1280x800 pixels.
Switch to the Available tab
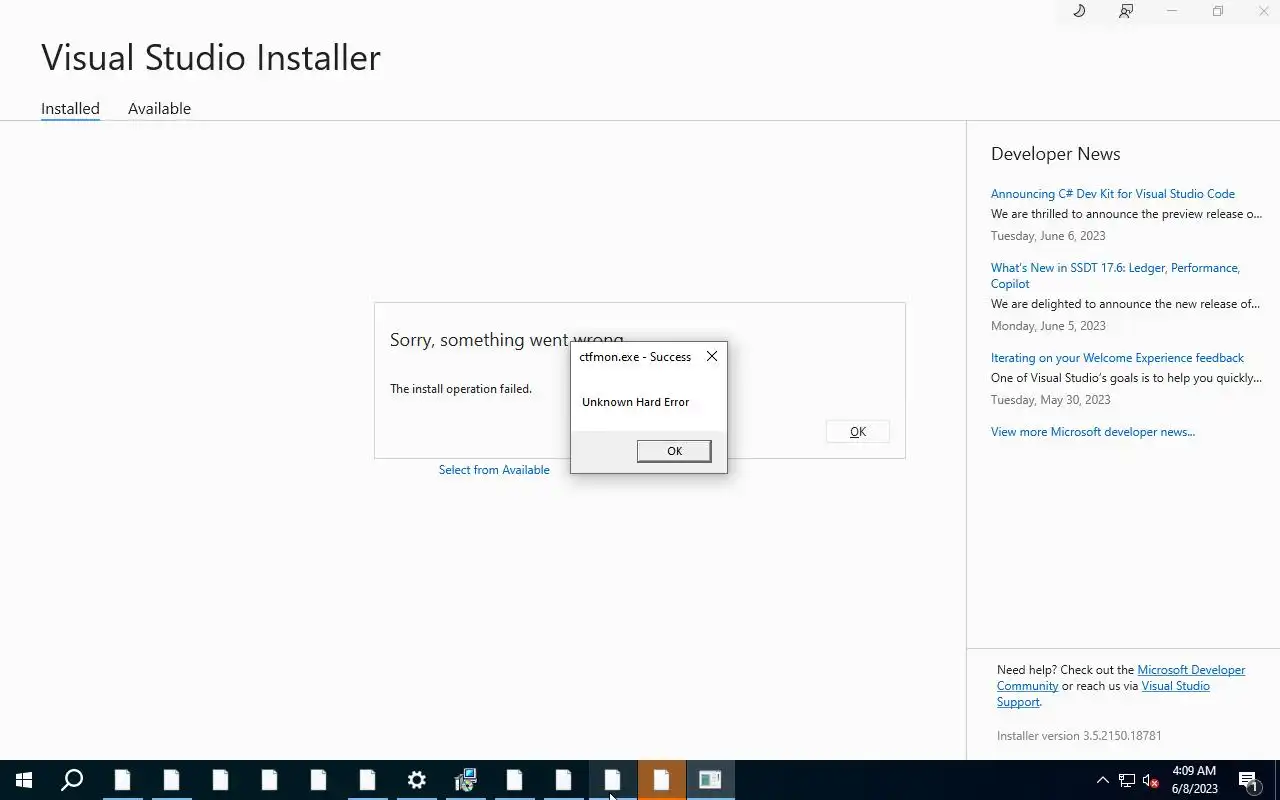tap(159, 108)
